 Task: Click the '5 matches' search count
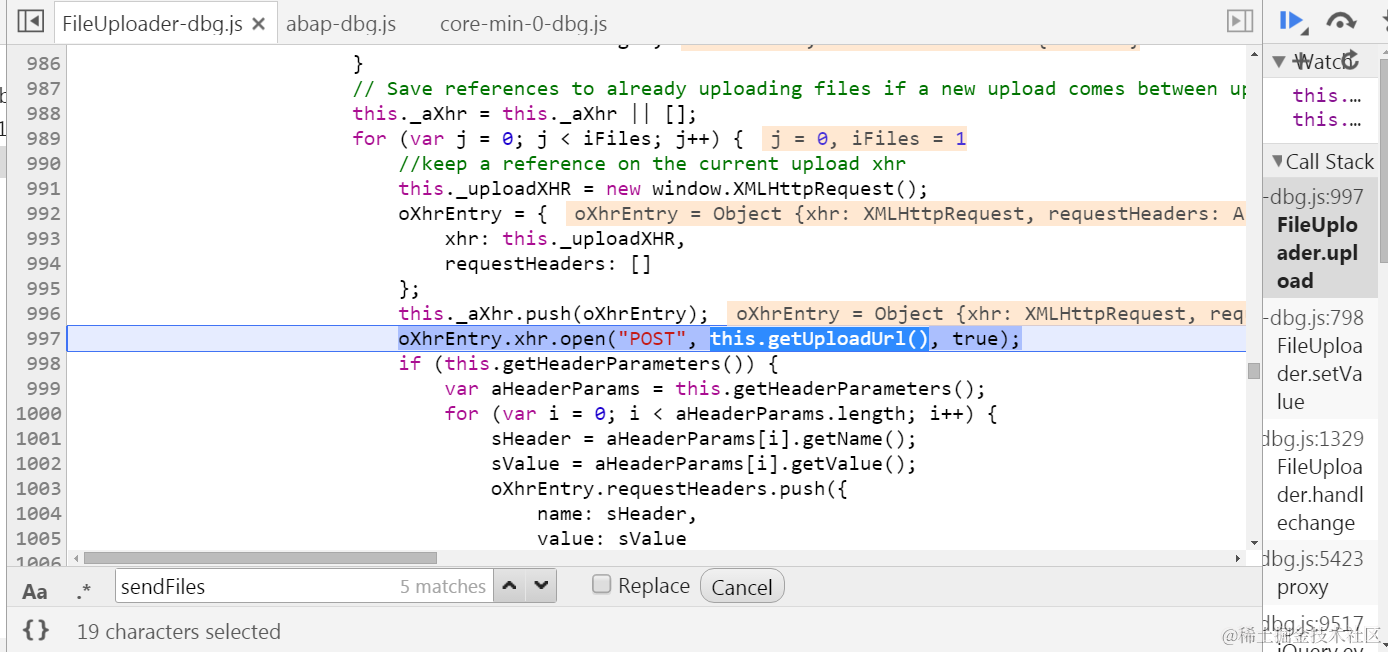[443, 586]
